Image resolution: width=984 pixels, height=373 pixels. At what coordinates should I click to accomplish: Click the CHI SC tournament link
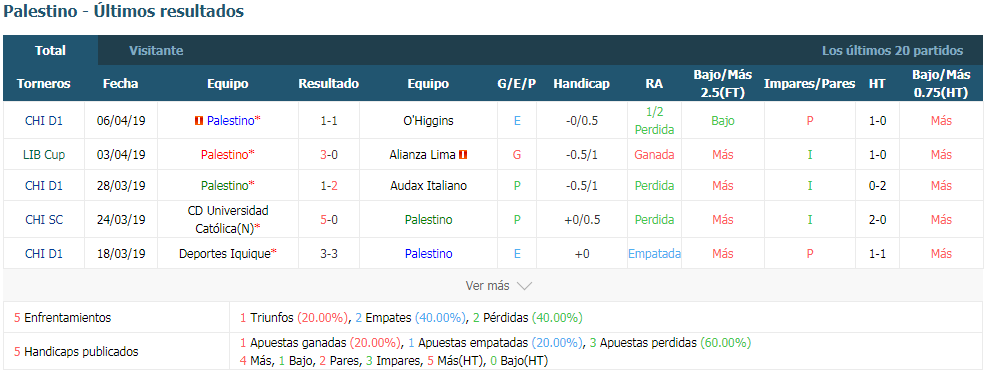pos(44,220)
